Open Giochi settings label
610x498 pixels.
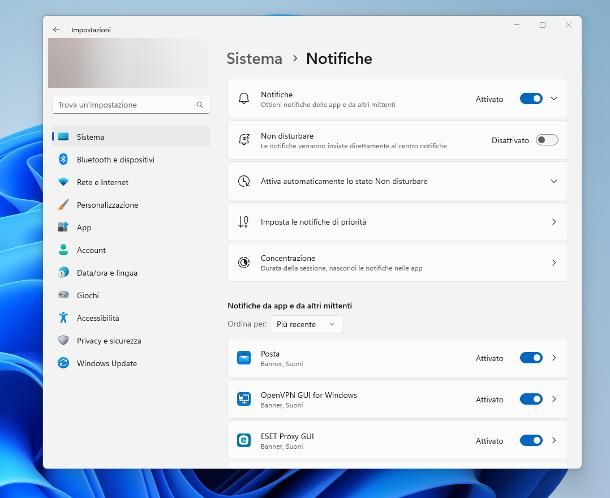coord(88,295)
